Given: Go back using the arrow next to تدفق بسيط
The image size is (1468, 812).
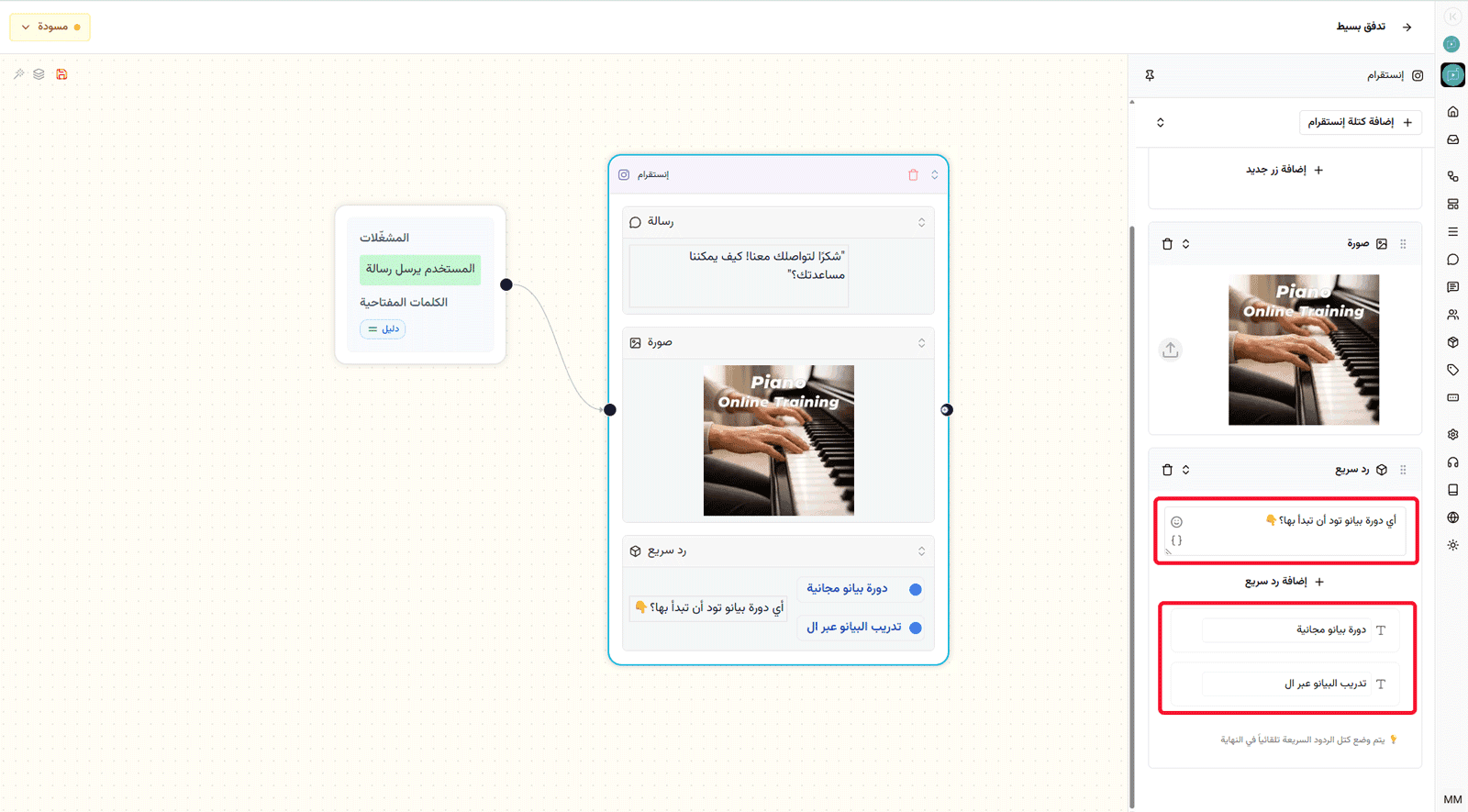Looking at the screenshot, I should point(1407,27).
